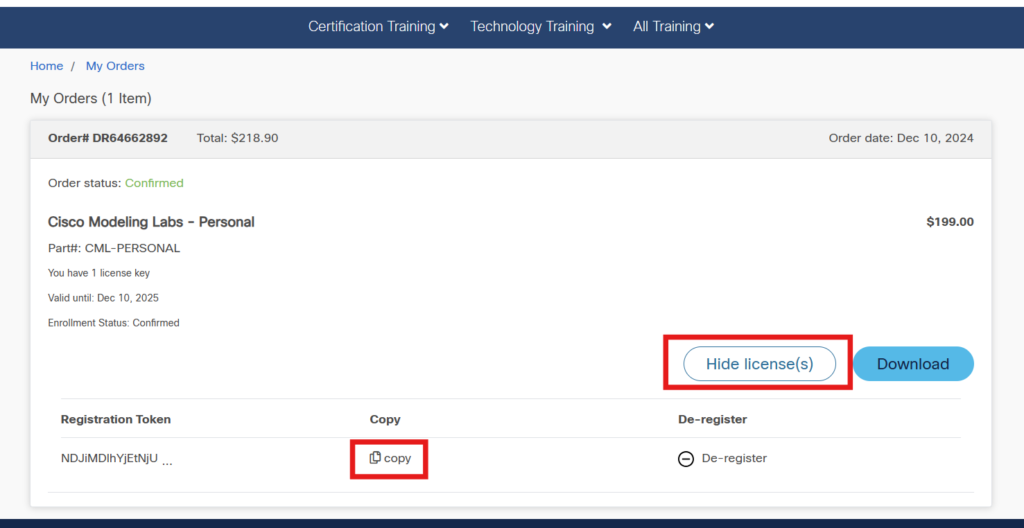Select the You have 1 license key text
This screenshot has width=1024, height=528.
point(99,273)
